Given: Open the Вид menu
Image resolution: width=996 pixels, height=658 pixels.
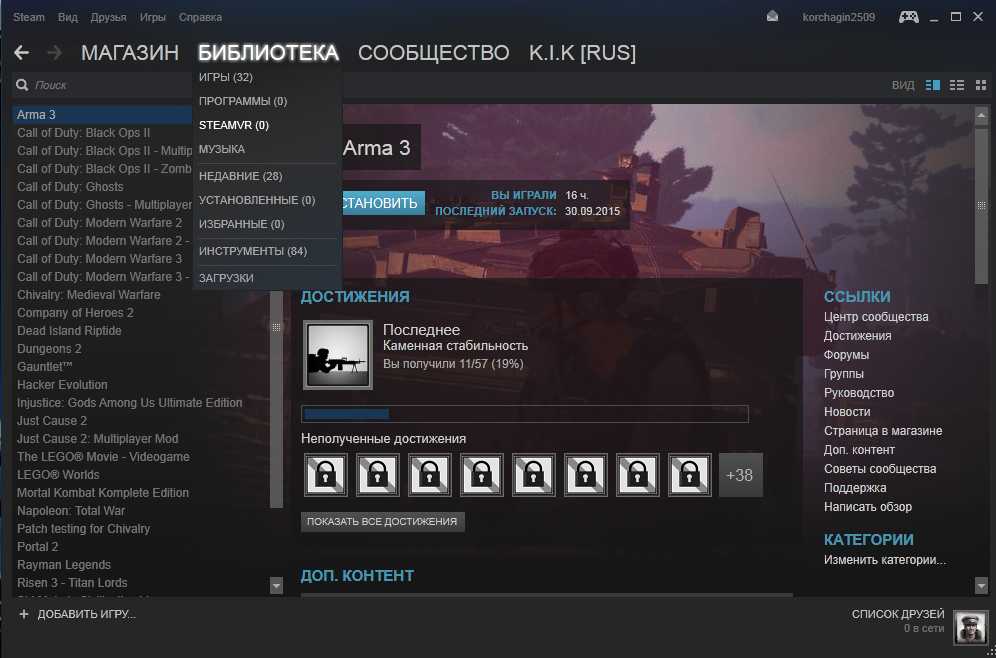Looking at the screenshot, I should [x=67, y=17].
